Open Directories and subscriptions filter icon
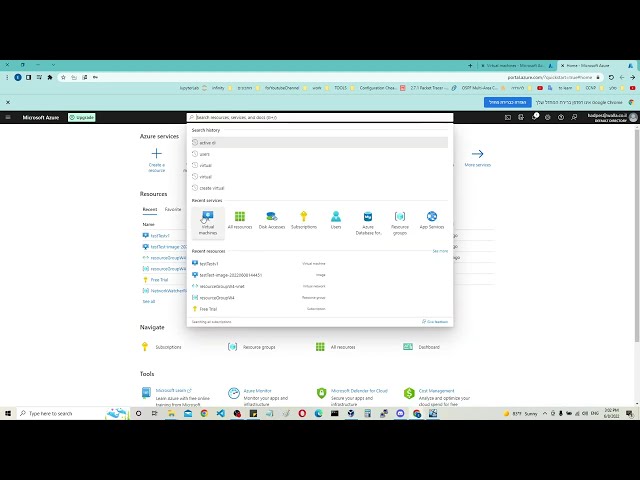The width and height of the screenshot is (640, 480). click(521, 117)
